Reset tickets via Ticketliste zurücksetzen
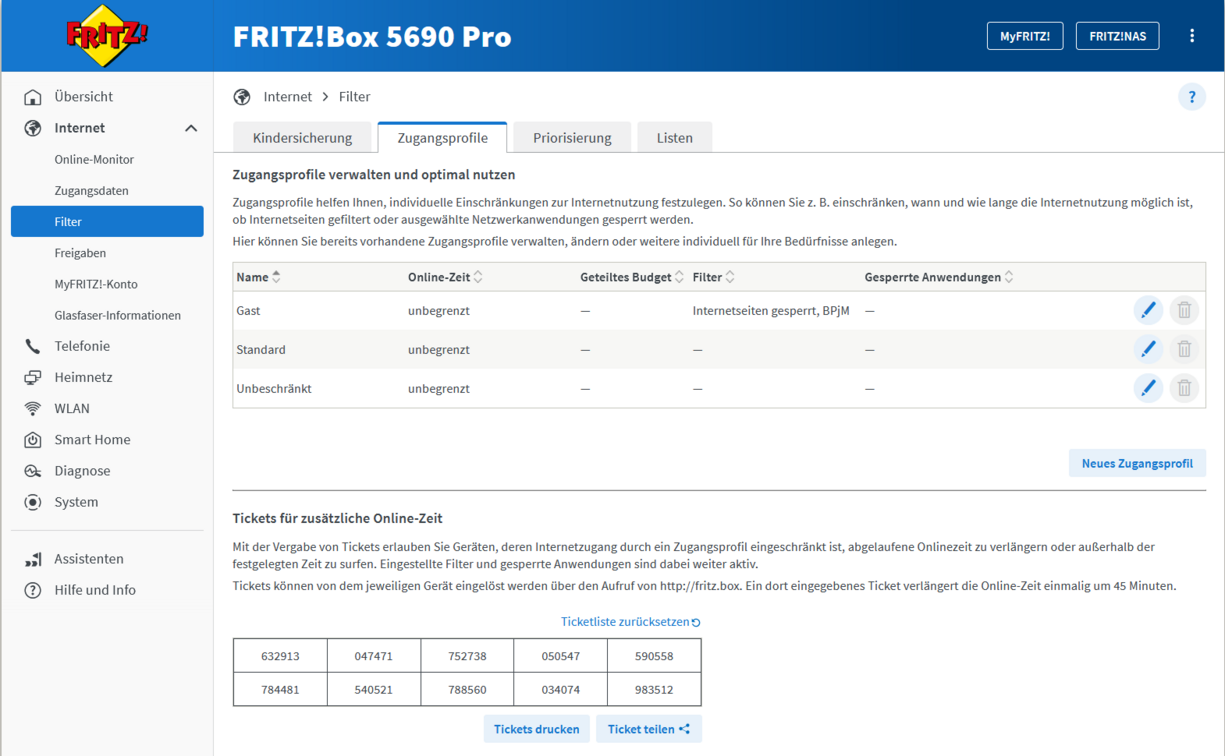The width and height of the screenshot is (1225, 756). [630, 622]
